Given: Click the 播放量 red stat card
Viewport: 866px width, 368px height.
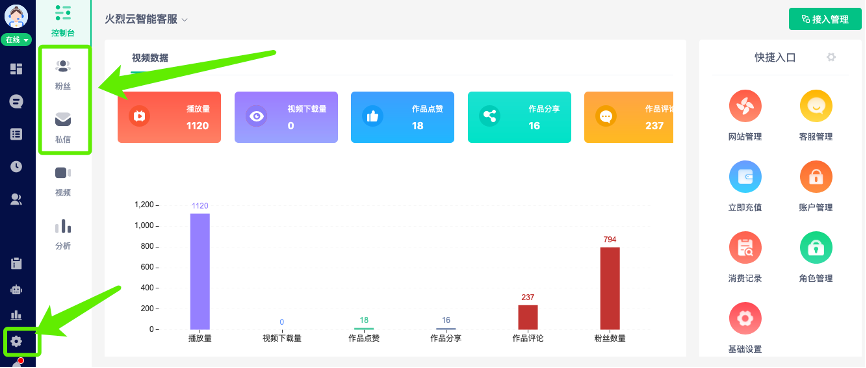Looking at the screenshot, I should pyautogui.click(x=169, y=117).
